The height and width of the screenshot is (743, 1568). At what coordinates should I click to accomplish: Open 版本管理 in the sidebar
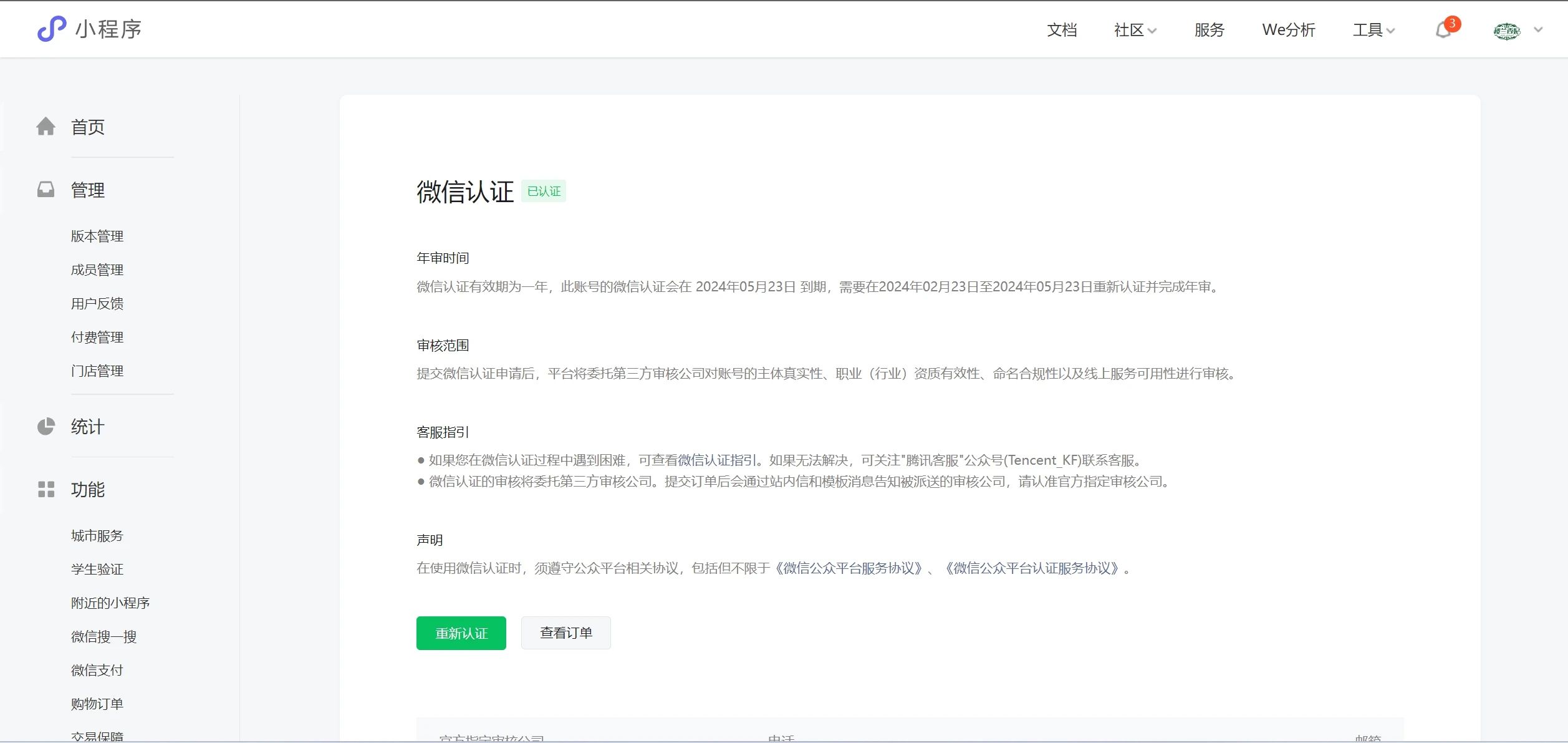97,236
